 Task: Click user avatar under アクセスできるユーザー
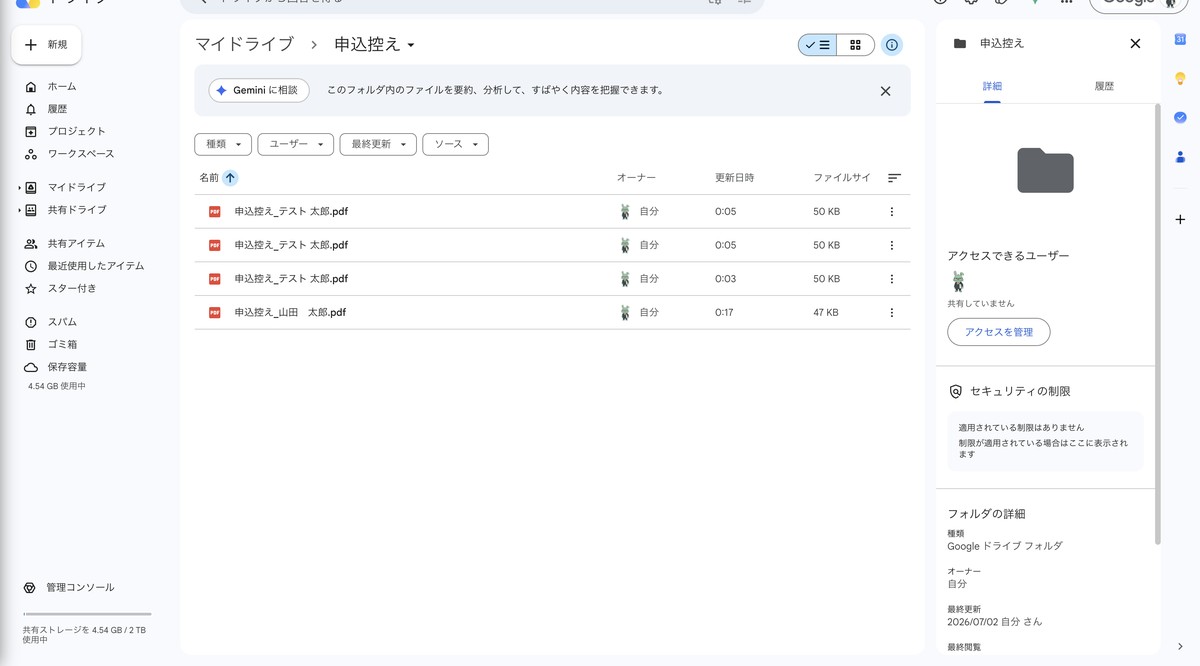[x=958, y=281]
